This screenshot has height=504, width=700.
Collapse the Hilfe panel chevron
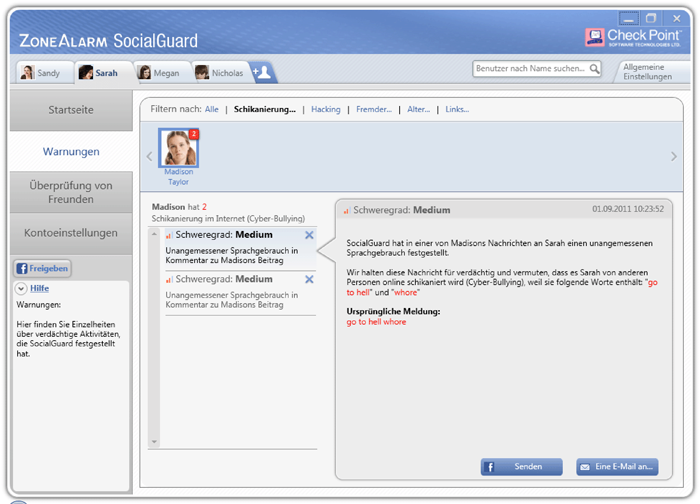pos(21,288)
